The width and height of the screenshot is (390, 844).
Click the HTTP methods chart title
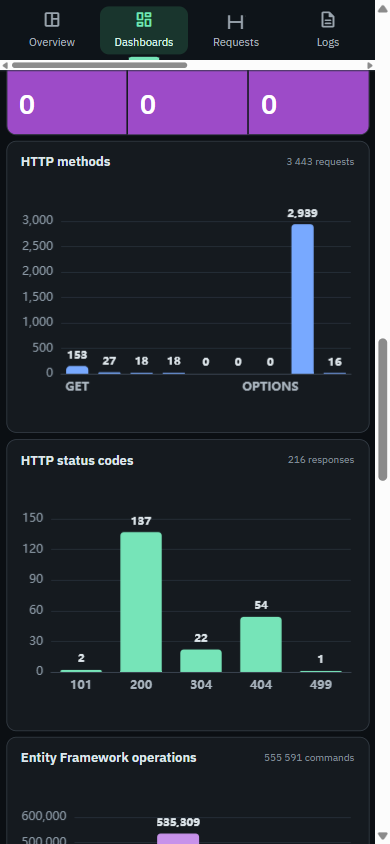click(66, 161)
